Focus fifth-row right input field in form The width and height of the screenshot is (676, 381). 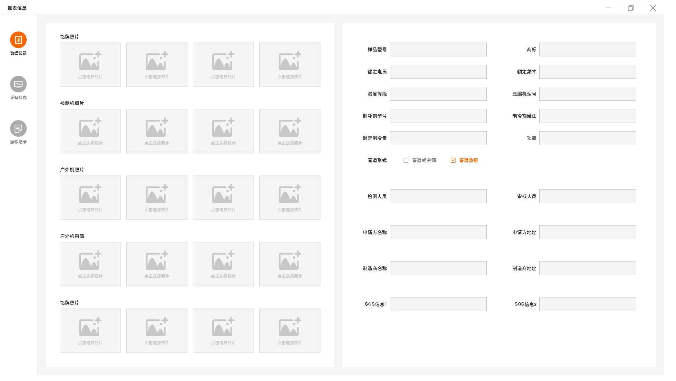pyautogui.click(x=587, y=138)
